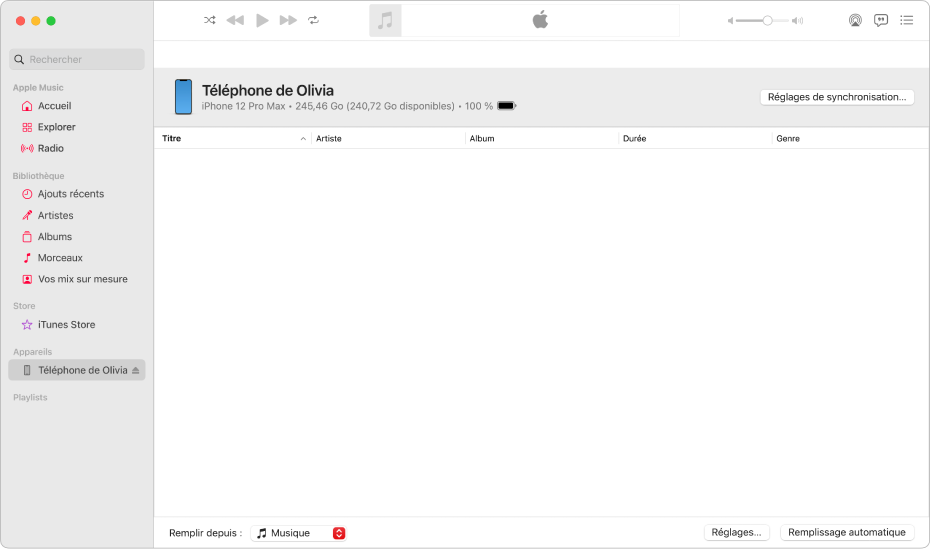Click the magnifying glass search icon
The image size is (931, 551).
(19, 59)
